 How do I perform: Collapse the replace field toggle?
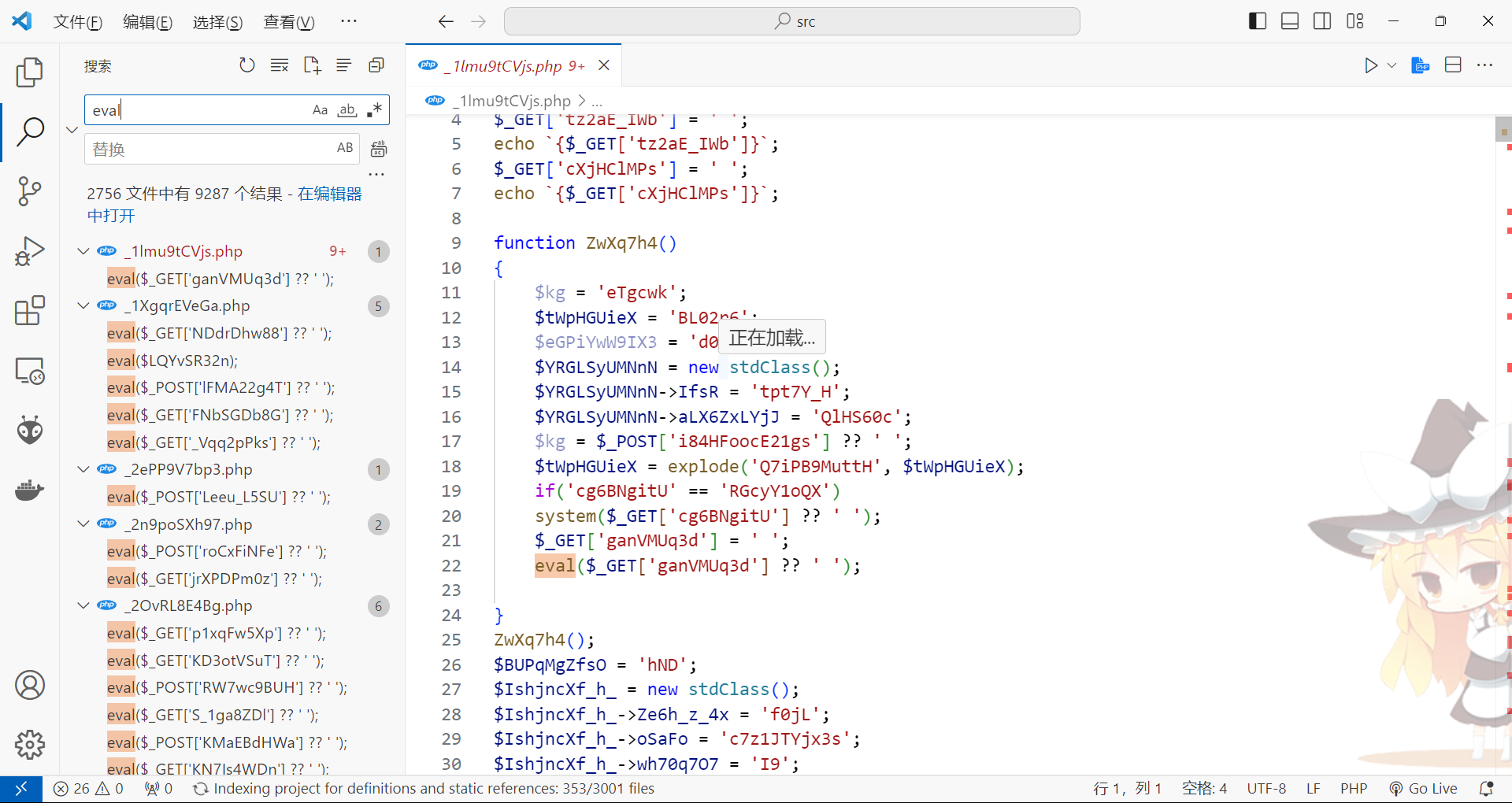(72, 129)
